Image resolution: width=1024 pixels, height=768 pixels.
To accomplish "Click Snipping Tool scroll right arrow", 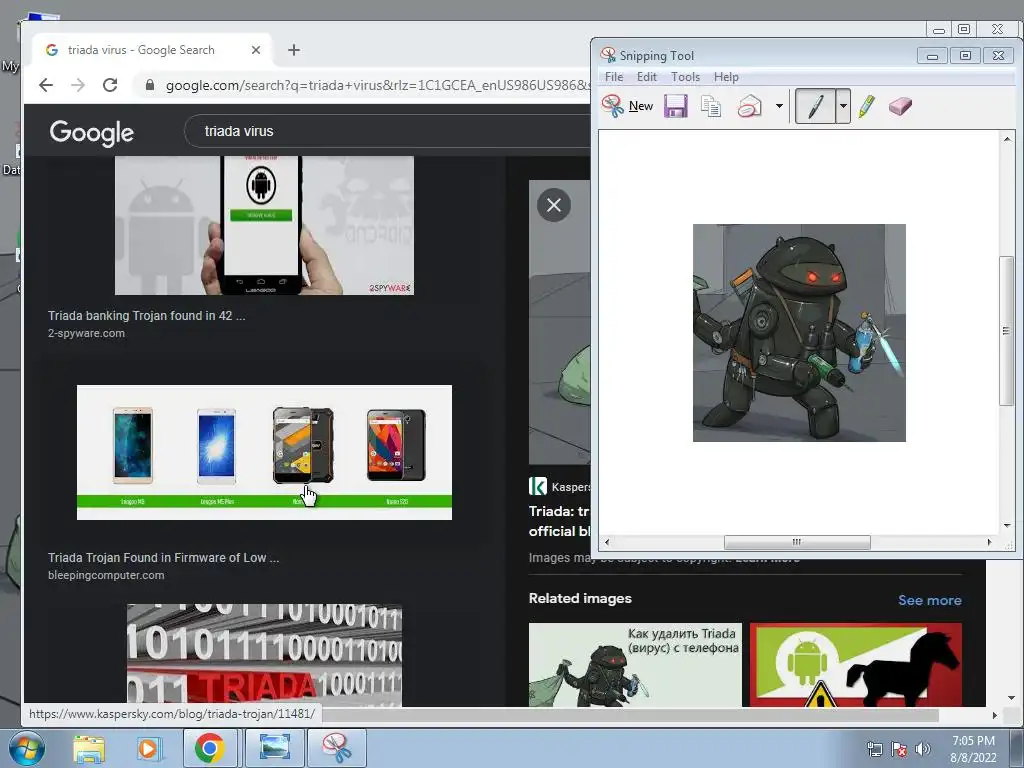I will [x=989, y=542].
